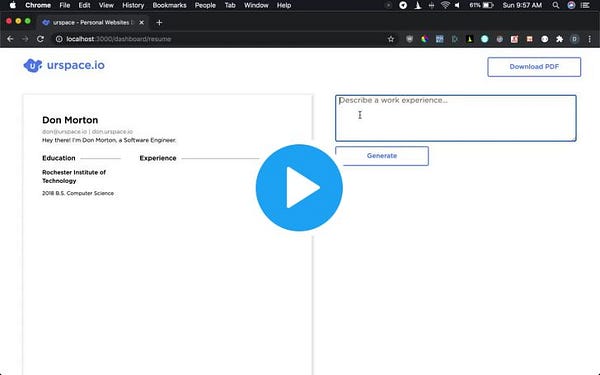This screenshot has width=600, height=375.
Task: Click the gray round extension icon
Action: 499,39
